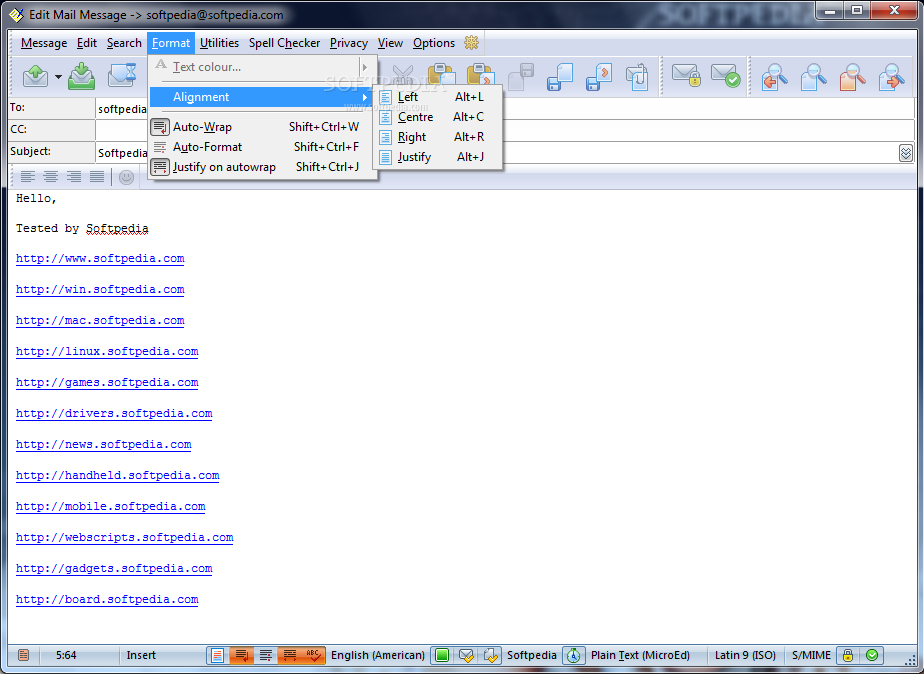Image resolution: width=924 pixels, height=674 pixels.
Task: Expand the Text colour submenu arrow
Action: point(365,67)
